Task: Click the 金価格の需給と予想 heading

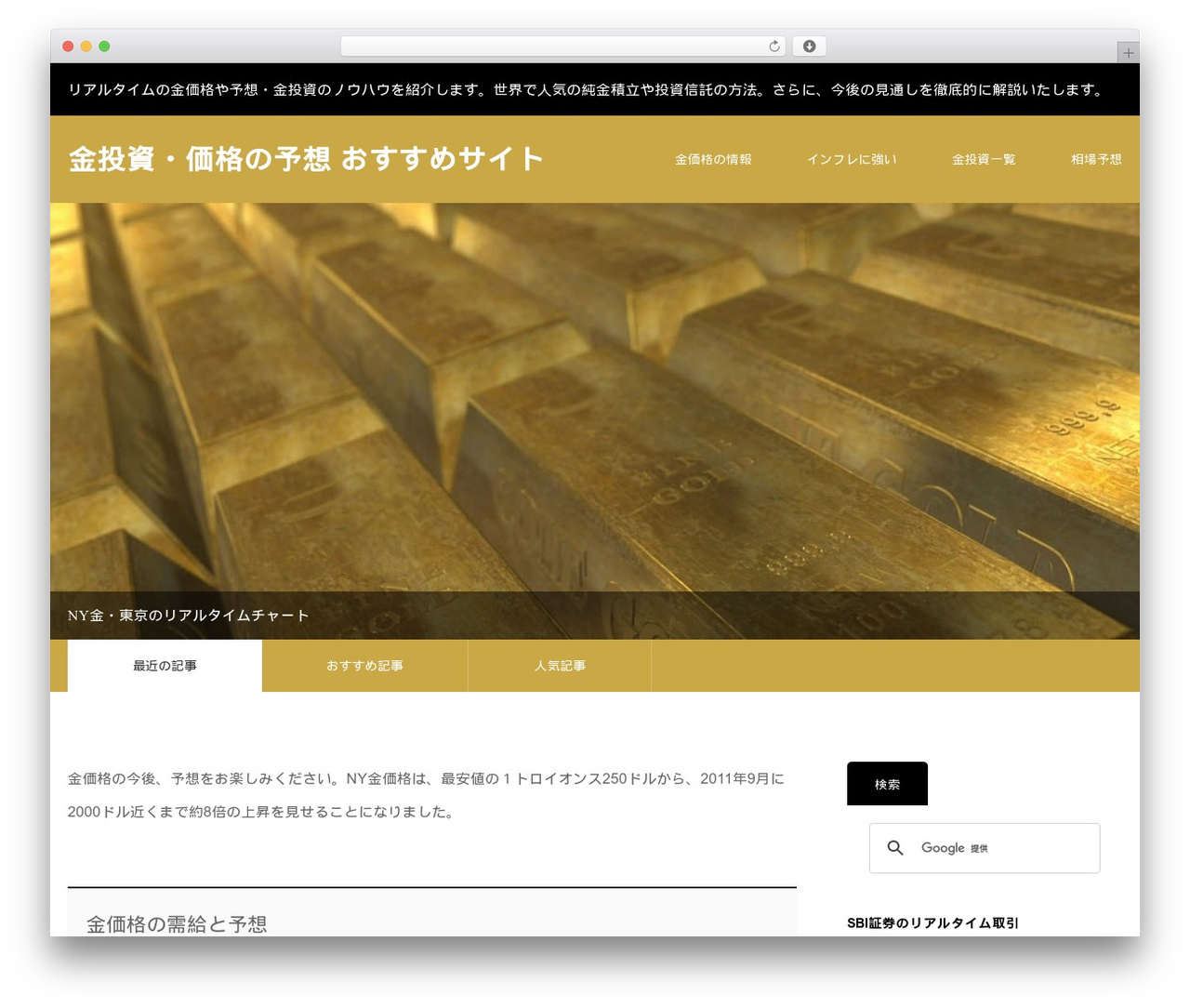Action: 177,923
